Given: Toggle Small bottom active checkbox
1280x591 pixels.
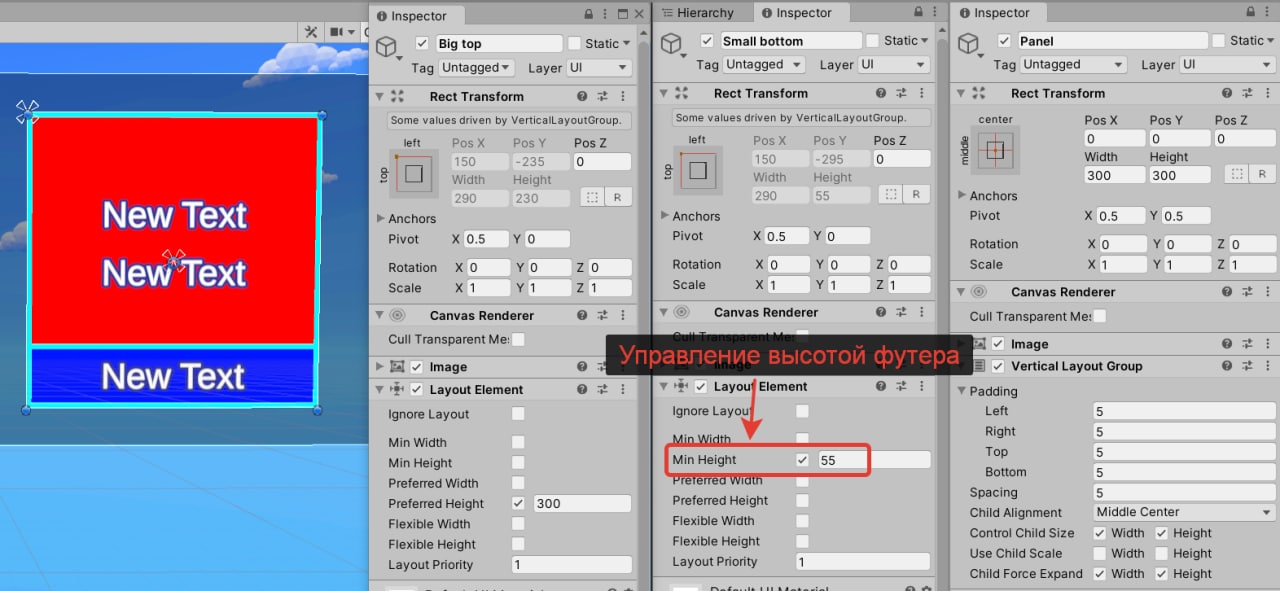Looking at the screenshot, I should pos(707,41).
